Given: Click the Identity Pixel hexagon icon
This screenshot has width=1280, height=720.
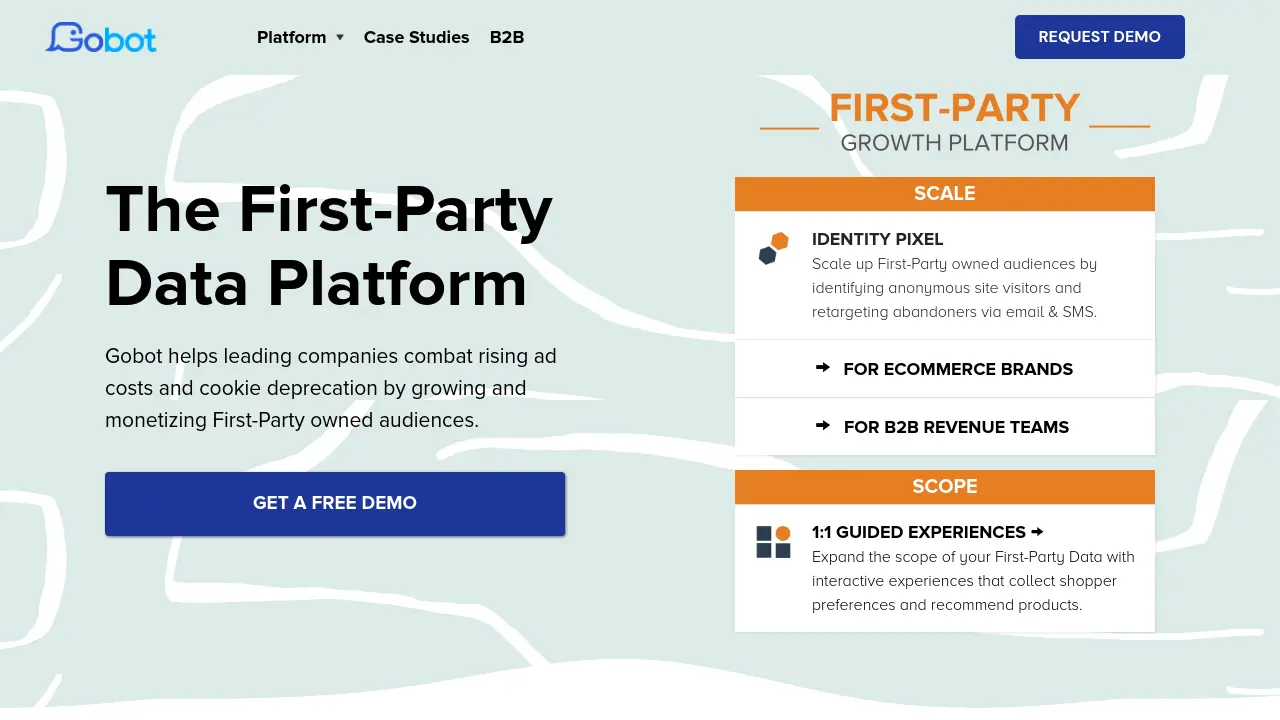Looking at the screenshot, I should coord(773,248).
